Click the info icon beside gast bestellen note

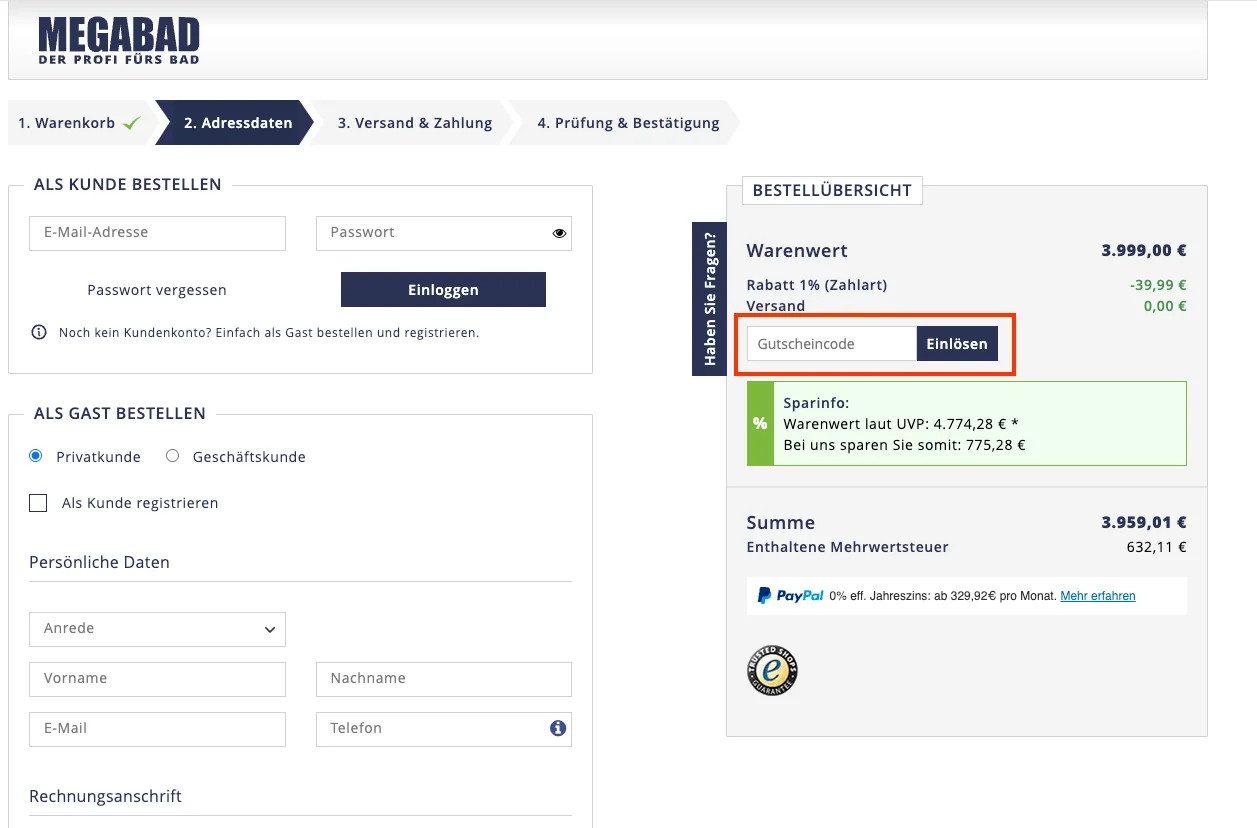(x=38, y=332)
